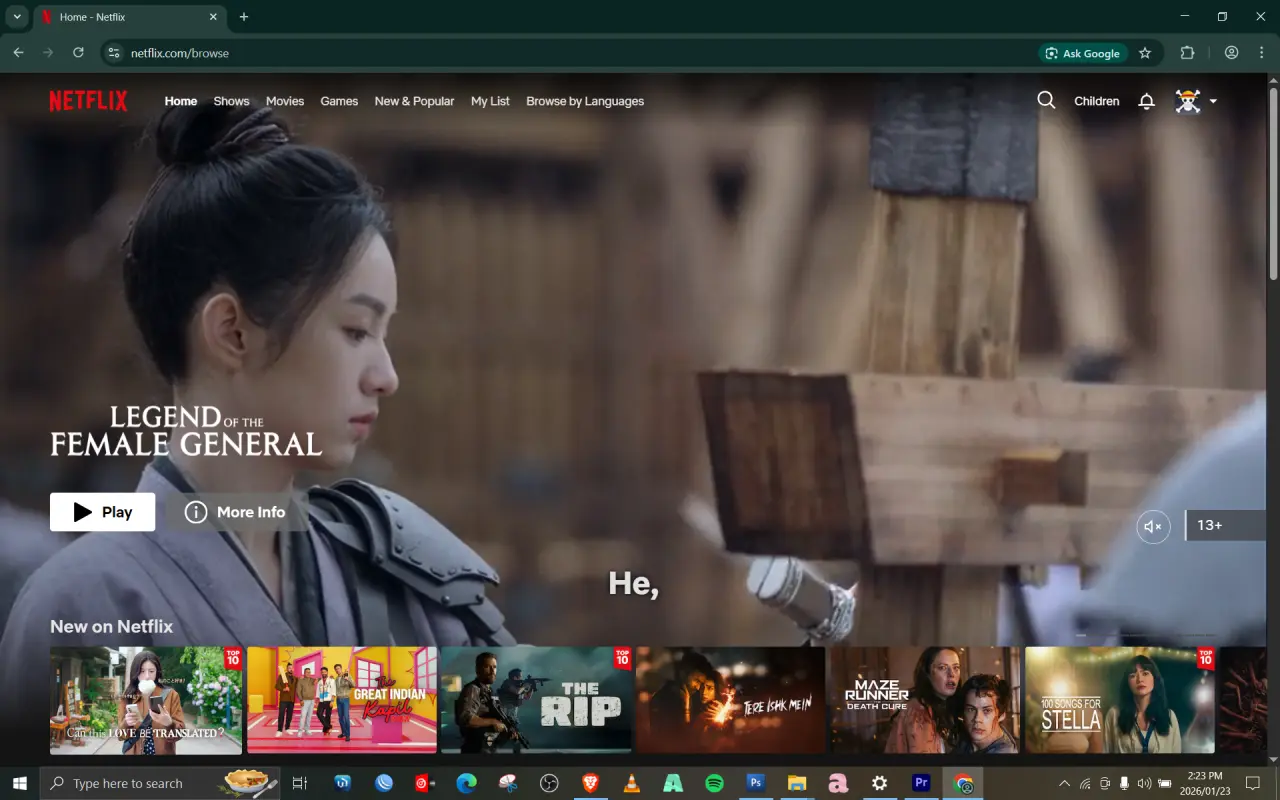Open the Chrome profile icon
Screen dimensions: 1280x800
1231,53
